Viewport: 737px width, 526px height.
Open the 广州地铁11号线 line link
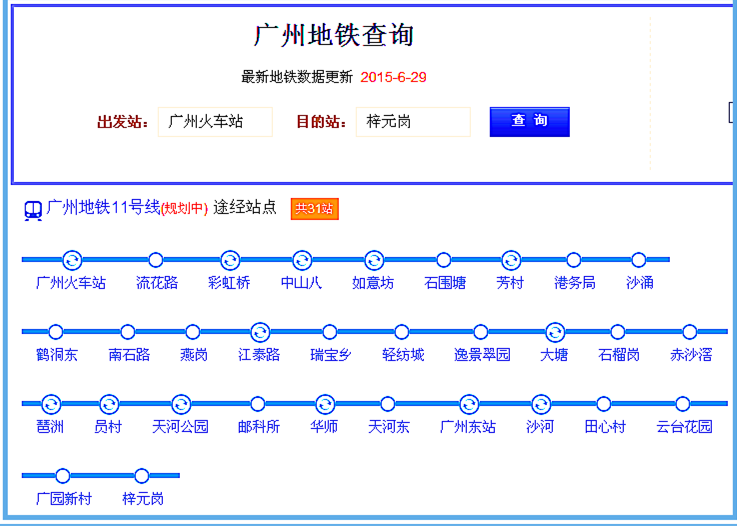[103, 207]
